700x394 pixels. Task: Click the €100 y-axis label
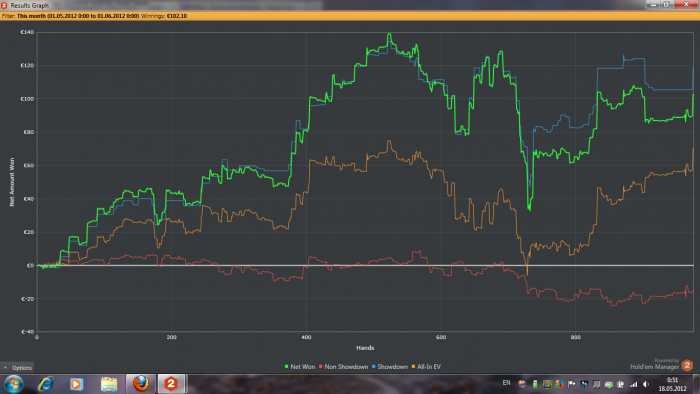pos(27,99)
